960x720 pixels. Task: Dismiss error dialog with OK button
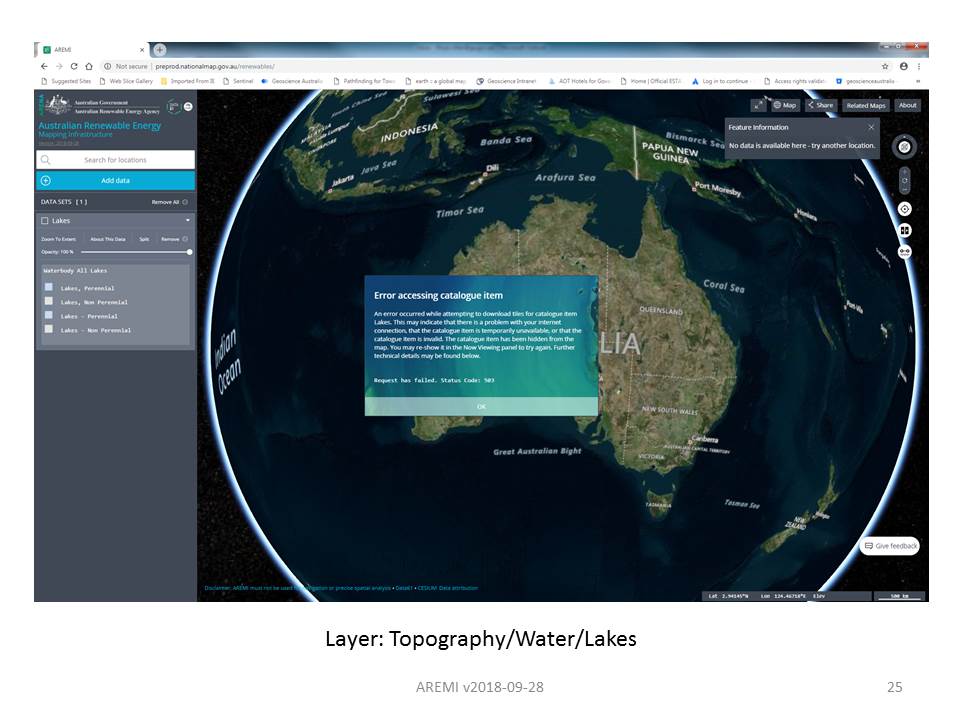point(481,407)
